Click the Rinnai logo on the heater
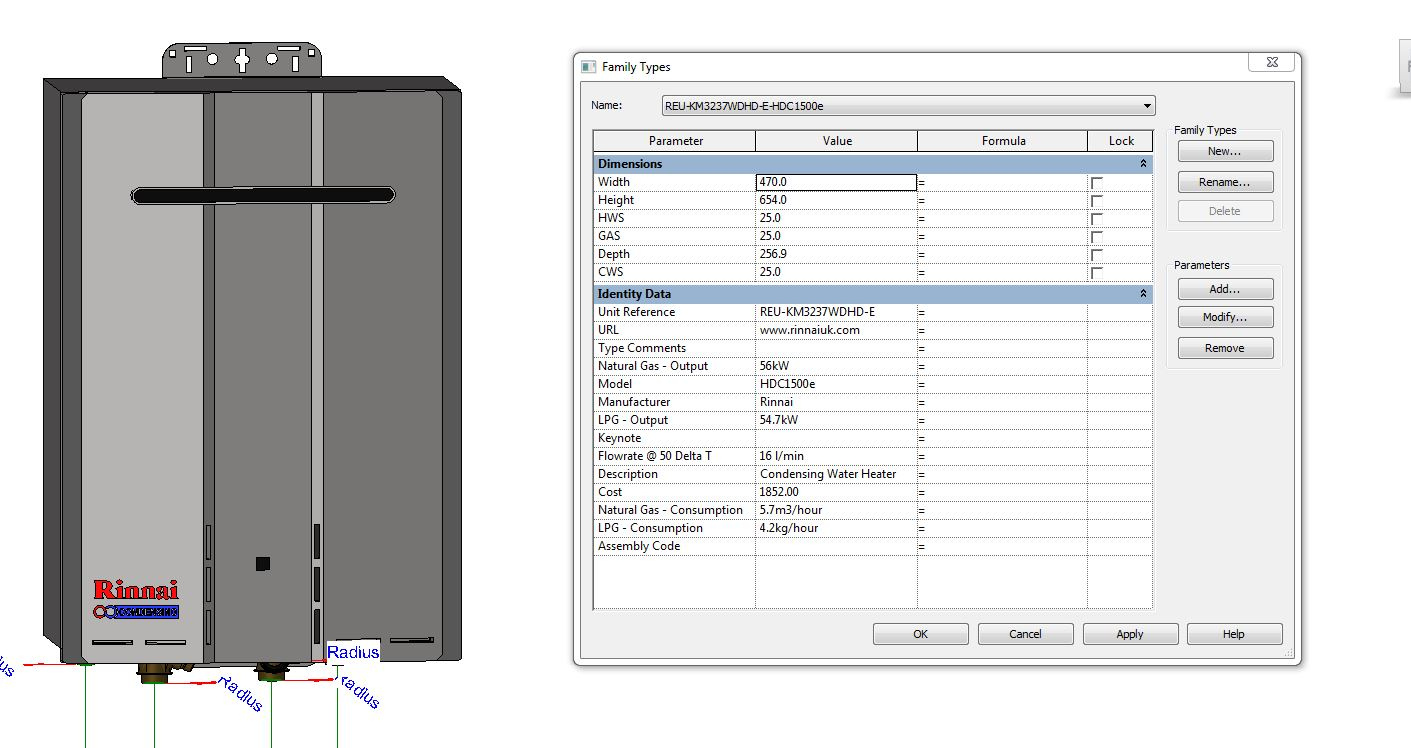 click(x=135, y=591)
